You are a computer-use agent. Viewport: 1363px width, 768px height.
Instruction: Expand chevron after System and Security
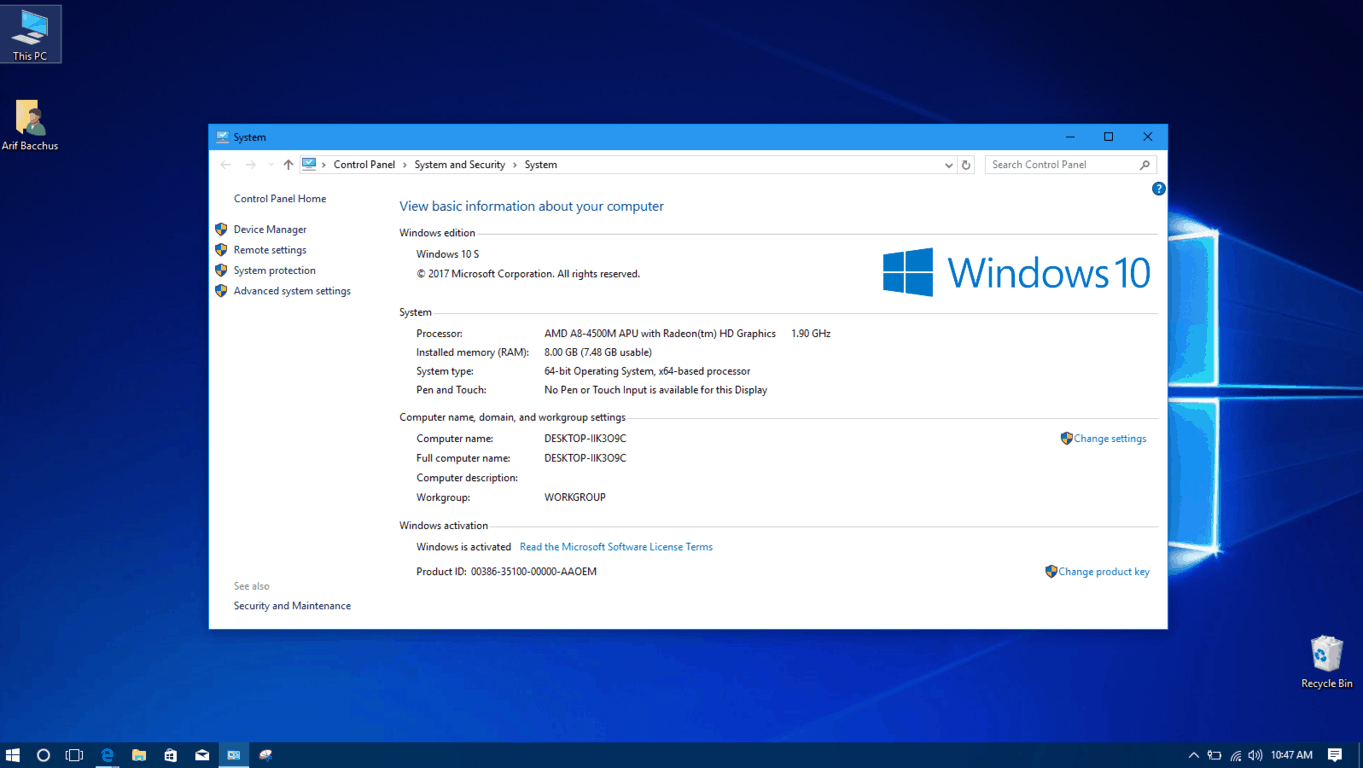515,165
